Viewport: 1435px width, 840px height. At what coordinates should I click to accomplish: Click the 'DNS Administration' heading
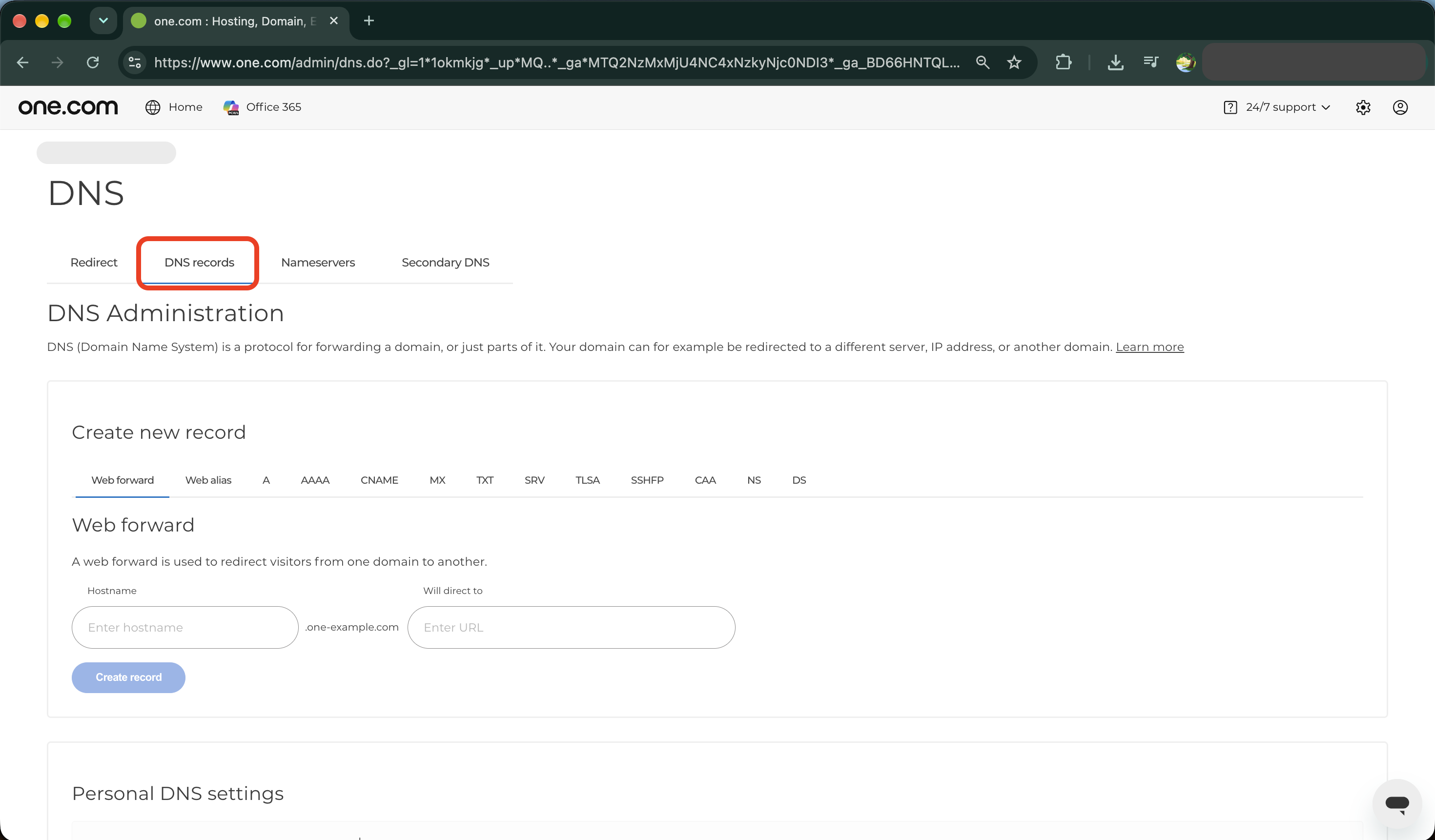pyautogui.click(x=166, y=313)
